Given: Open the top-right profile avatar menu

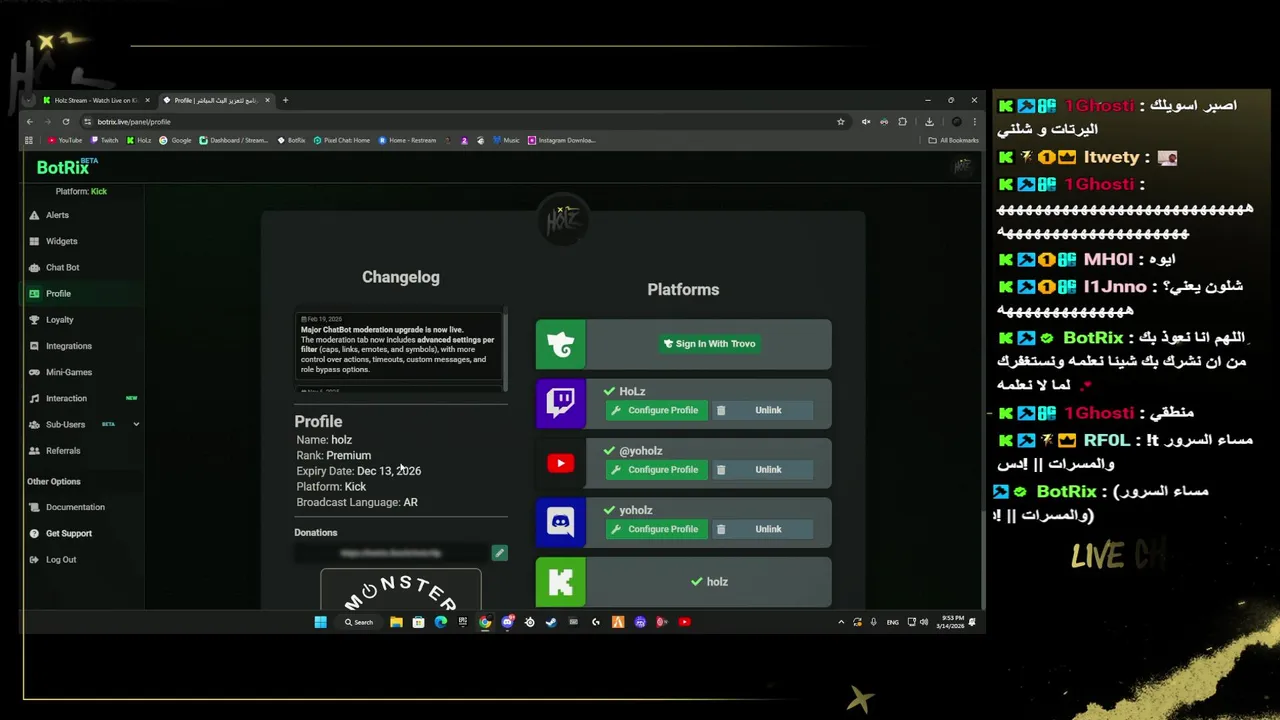Looking at the screenshot, I should [962, 167].
